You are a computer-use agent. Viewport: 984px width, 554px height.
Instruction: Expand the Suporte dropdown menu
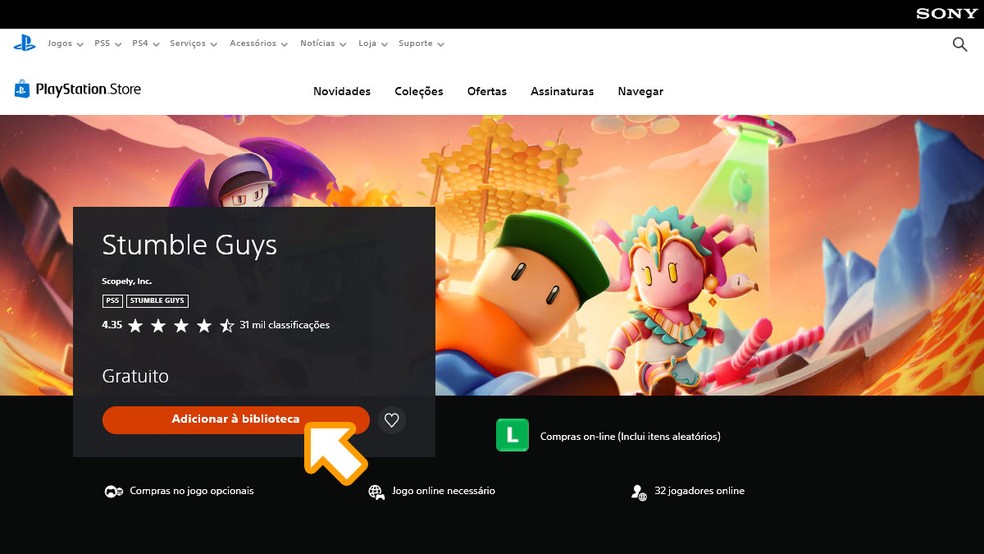(421, 43)
